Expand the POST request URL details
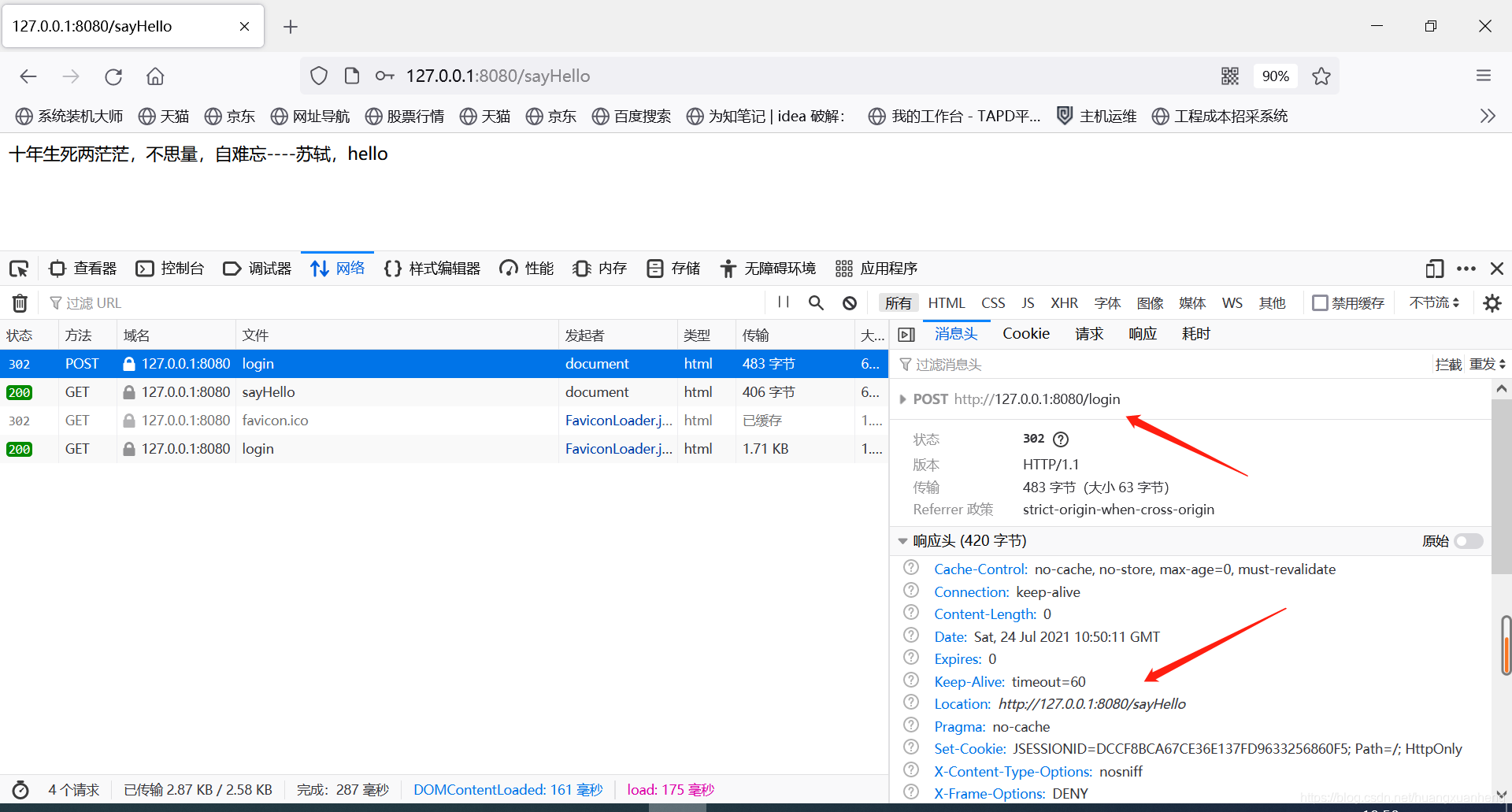The height and width of the screenshot is (812, 1512). click(903, 399)
